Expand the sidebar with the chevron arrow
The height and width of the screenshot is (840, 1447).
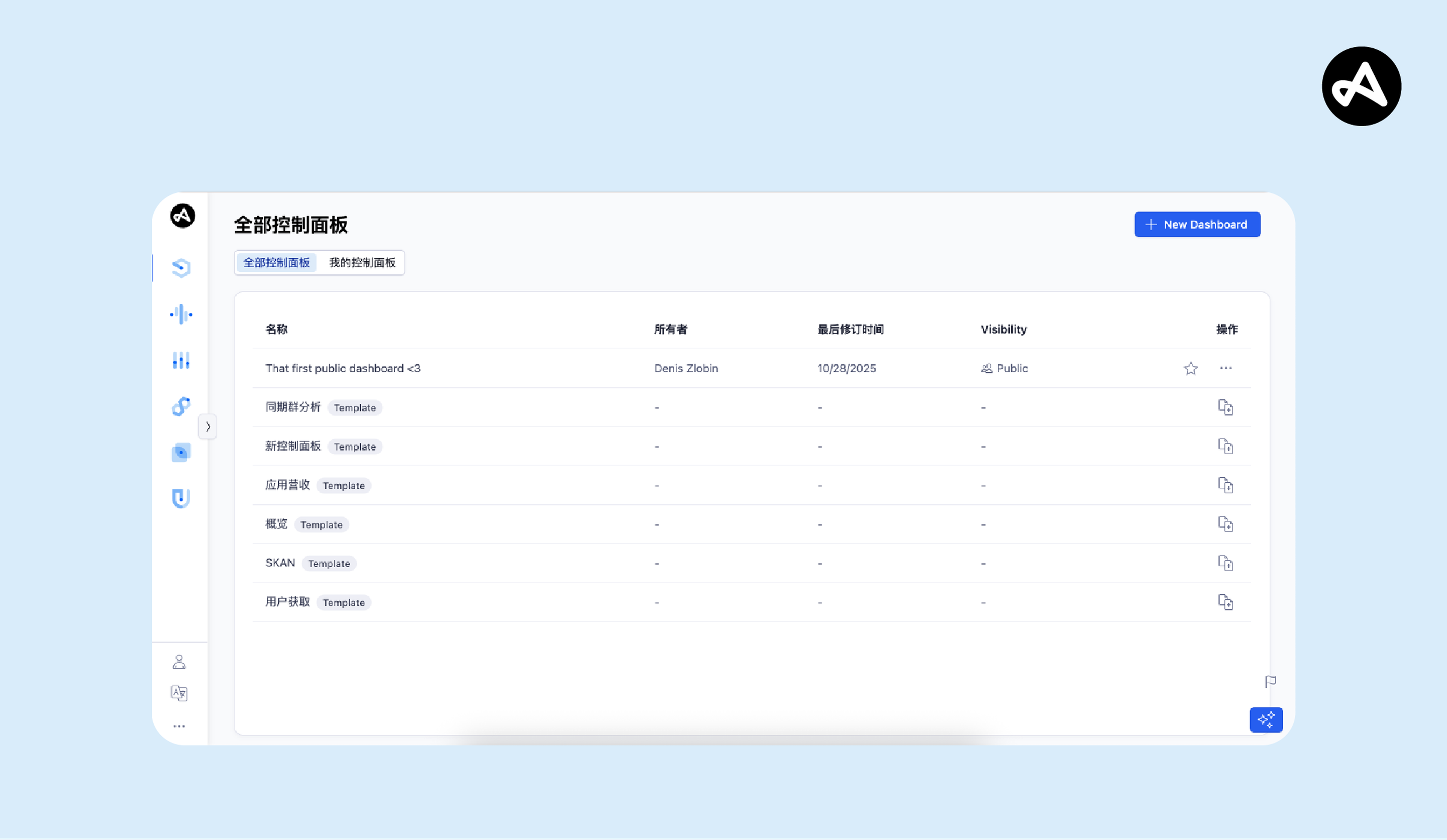click(208, 427)
